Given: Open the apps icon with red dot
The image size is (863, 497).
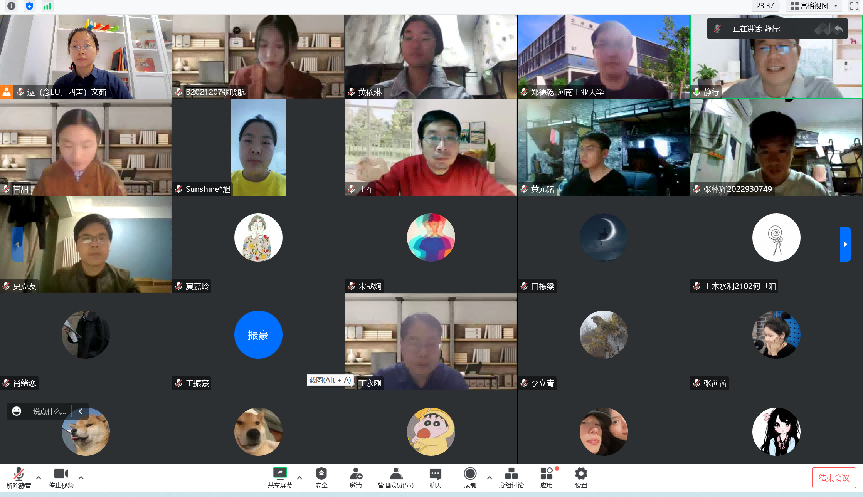Looking at the screenshot, I should pos(547,474).
